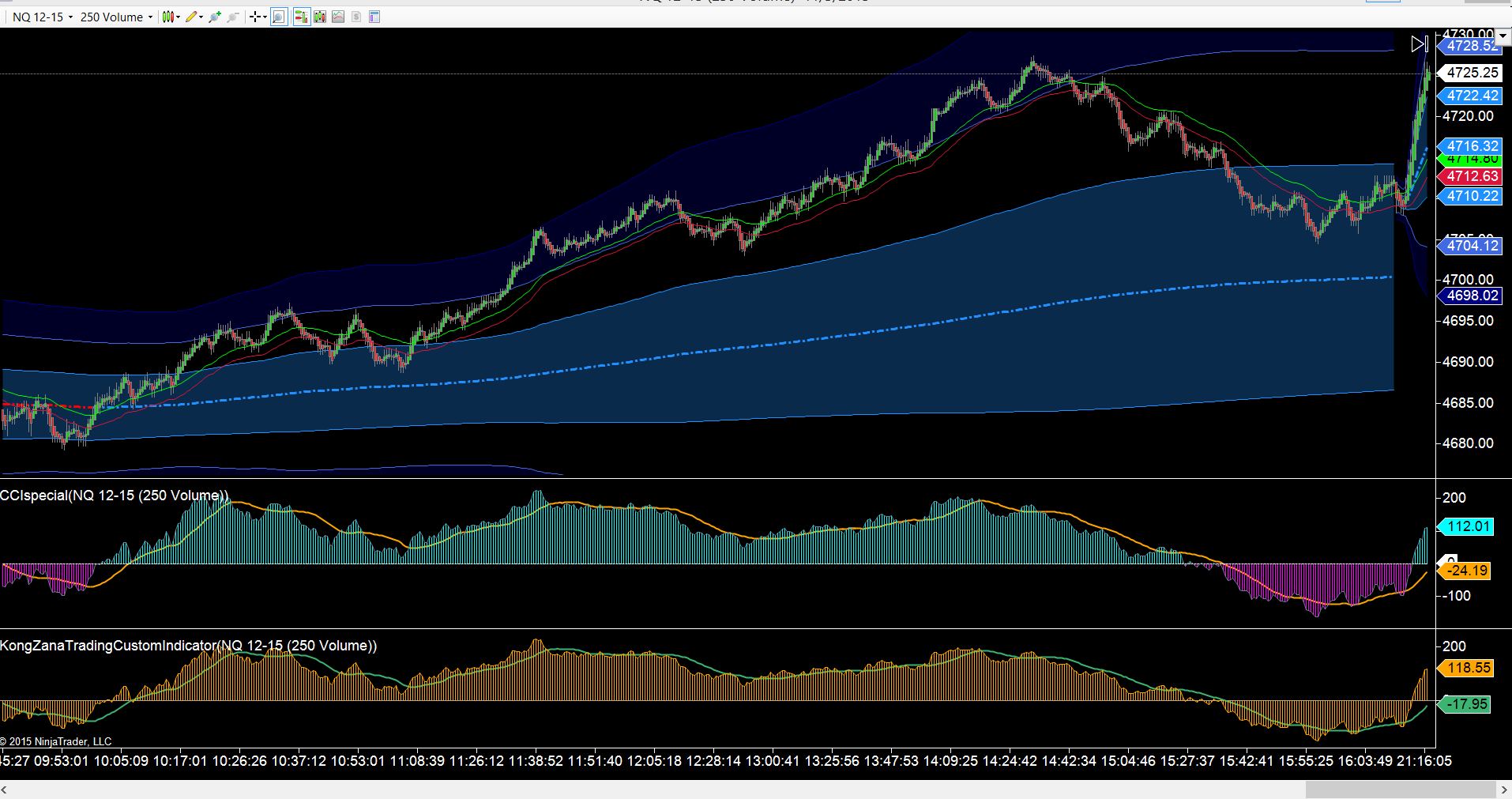Screen dimensions: 1512x799
Task: Click the 4698.02 price marker
Action: (1469, 296)
